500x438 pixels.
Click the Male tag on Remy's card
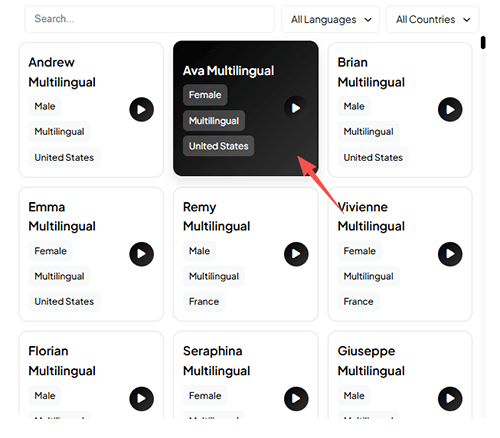[199, 251]
